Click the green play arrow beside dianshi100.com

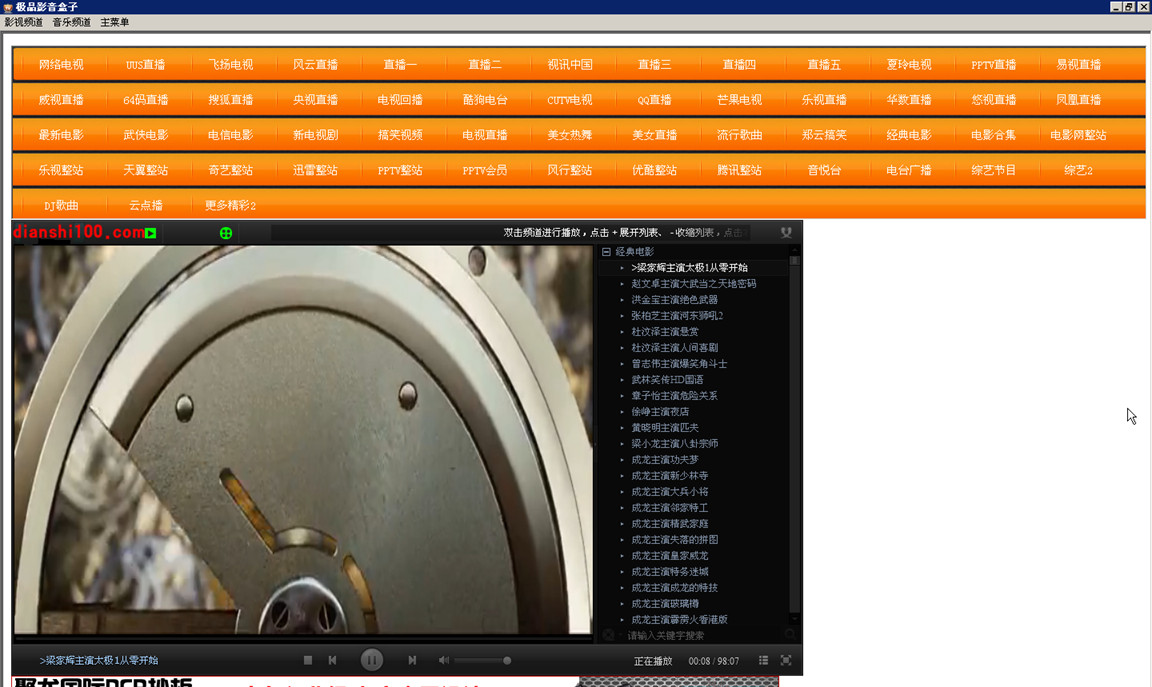pyautogui.click(x=151, y=234)
